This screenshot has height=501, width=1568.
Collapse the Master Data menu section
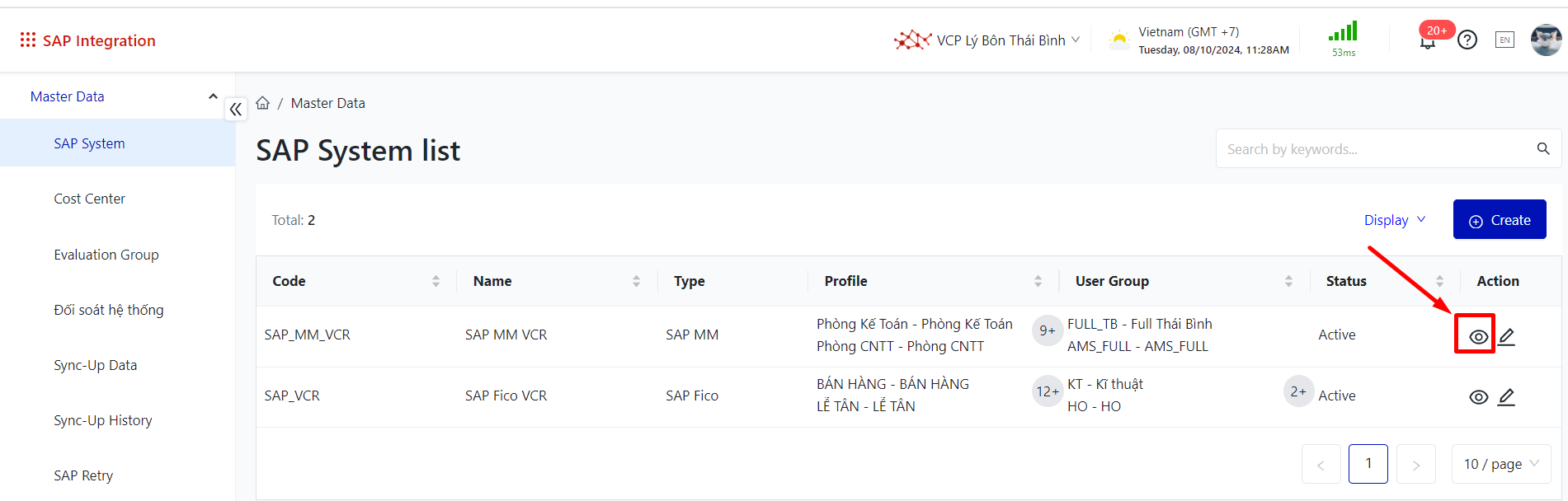(213, 96)
